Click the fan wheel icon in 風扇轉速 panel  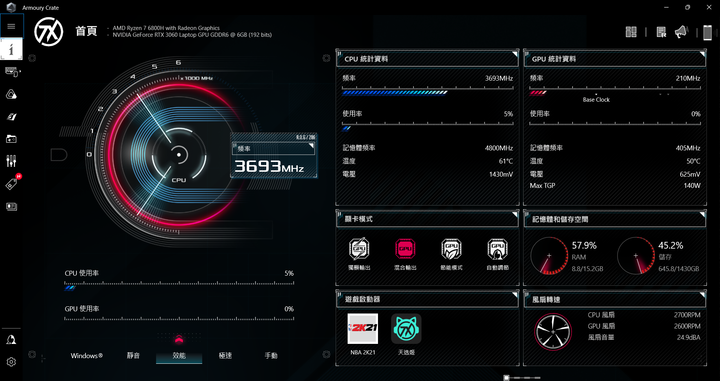[x=553, y=331]
